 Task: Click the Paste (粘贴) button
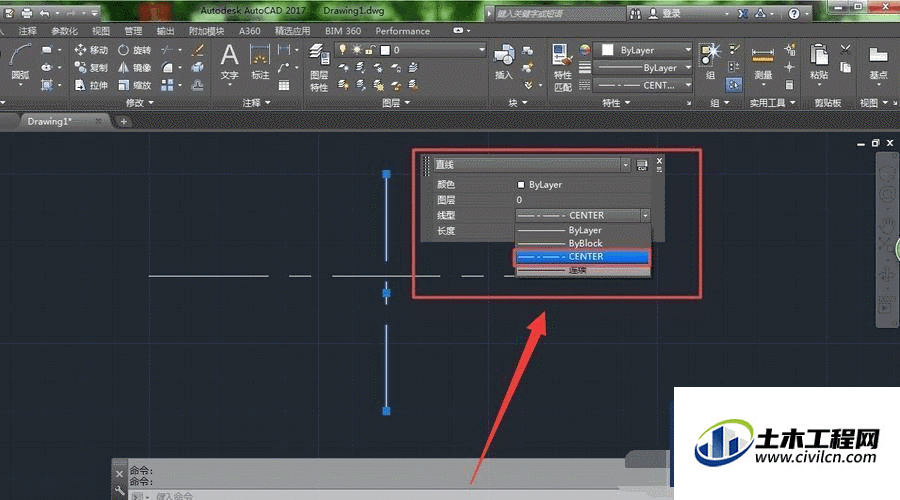pos(818,62)
